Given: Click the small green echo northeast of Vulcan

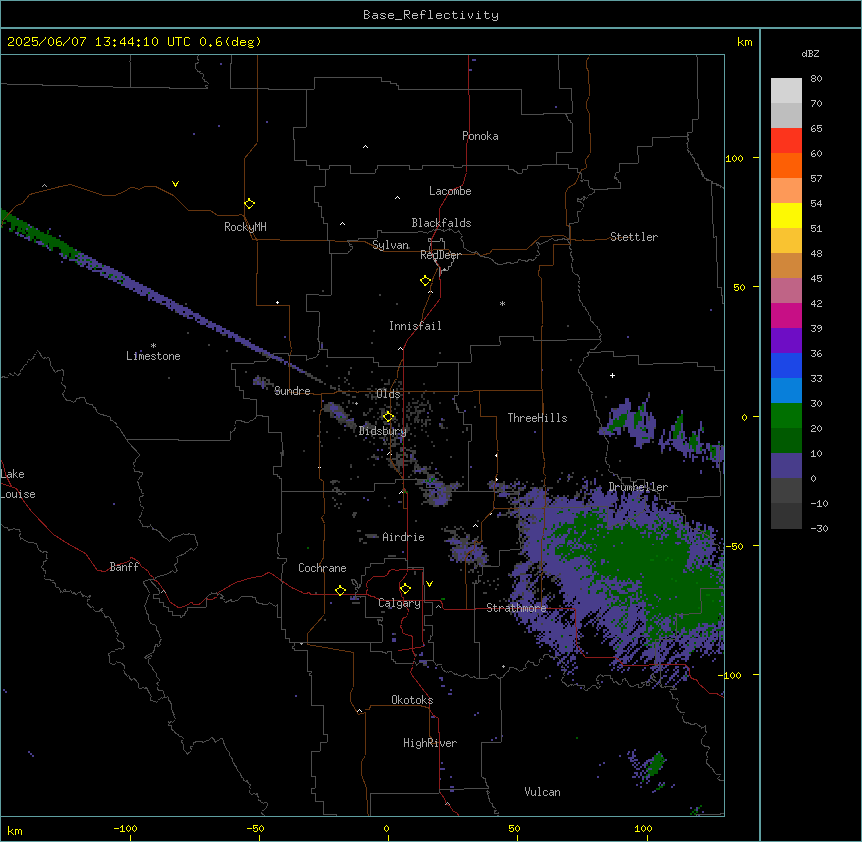Looking at the screenshot, I should [x=655, y=764].
